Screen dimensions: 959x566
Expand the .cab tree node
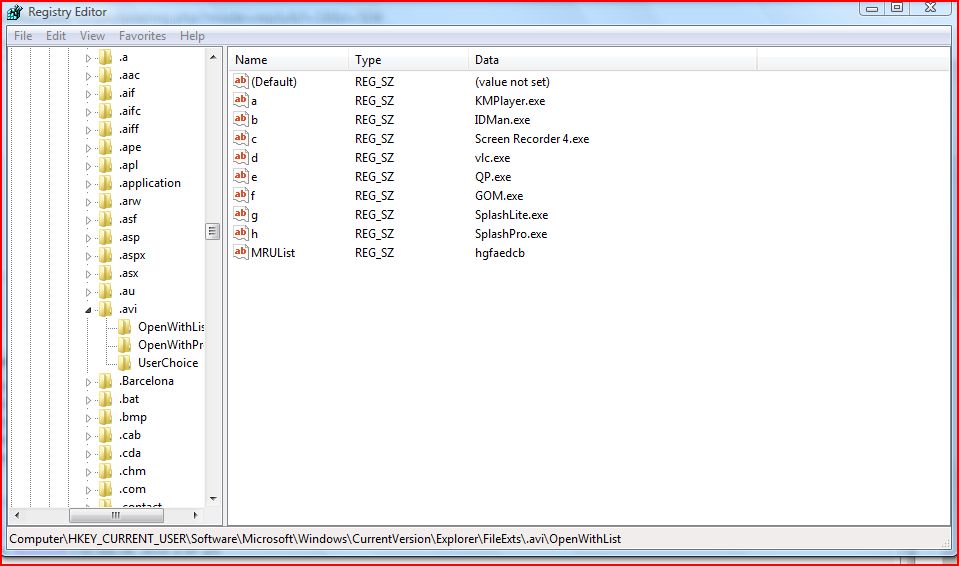pos(88,436)
